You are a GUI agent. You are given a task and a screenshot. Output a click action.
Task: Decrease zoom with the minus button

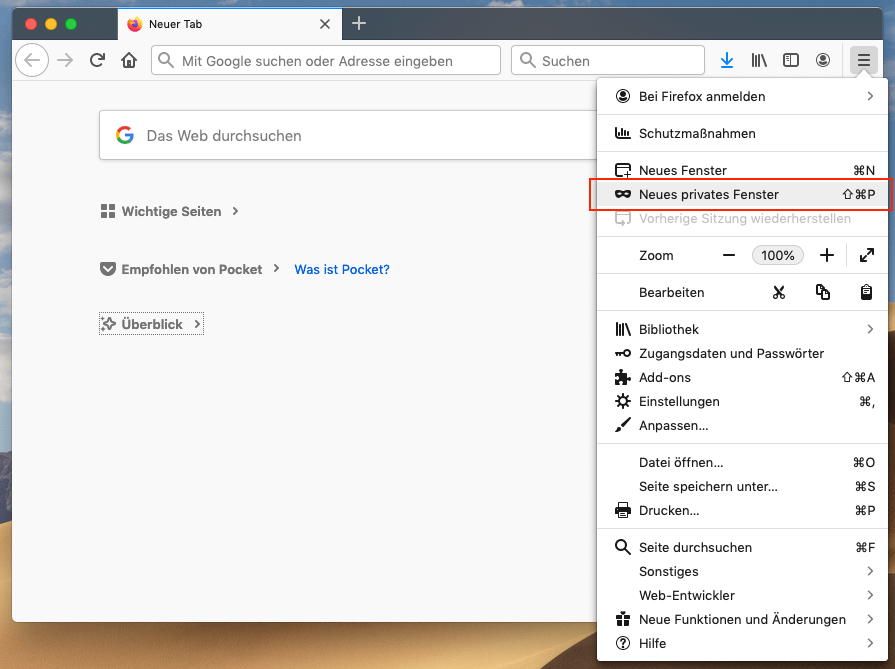(729, 255)
